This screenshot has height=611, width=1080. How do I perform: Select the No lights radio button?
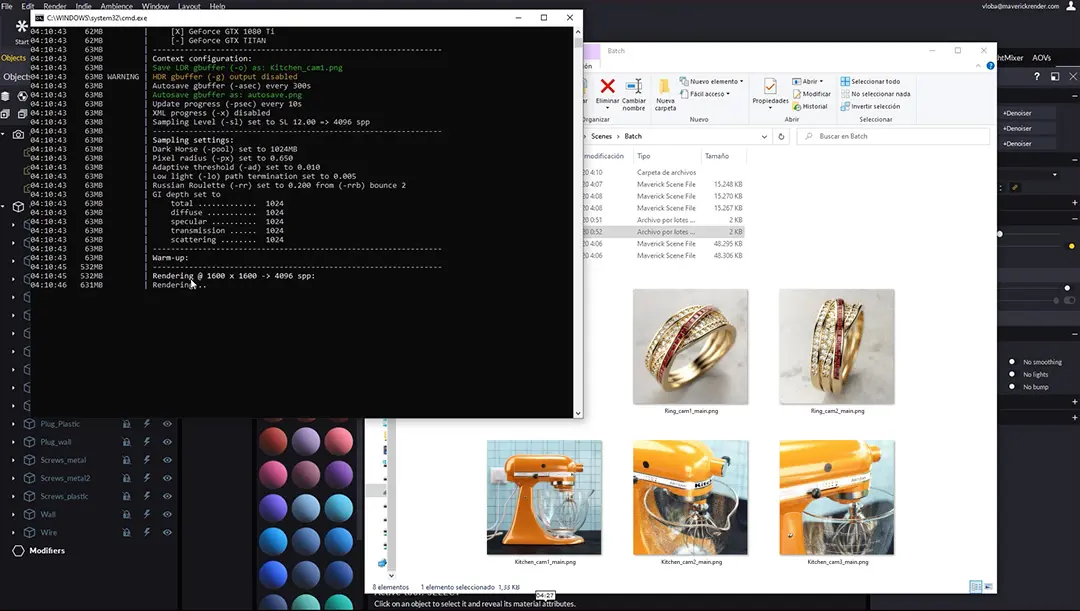(1012, 374)
